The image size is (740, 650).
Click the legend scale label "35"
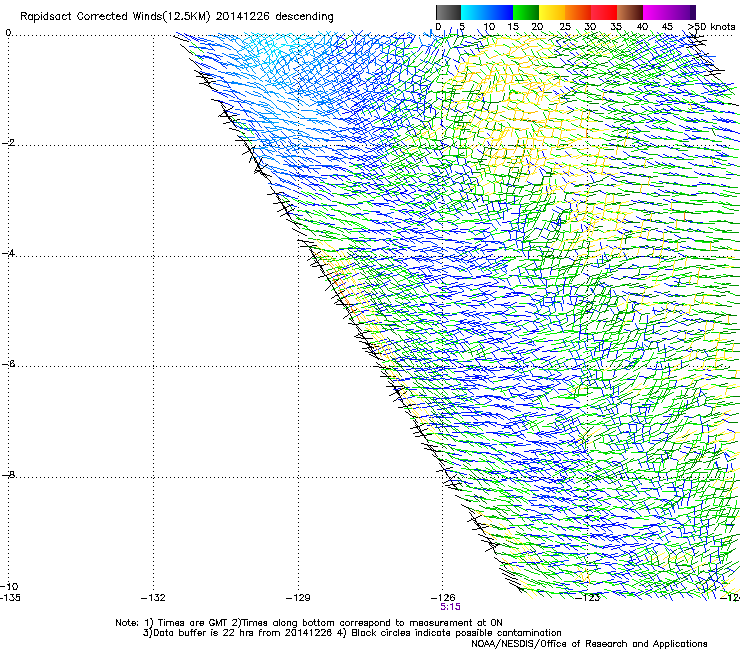point(616,27)
